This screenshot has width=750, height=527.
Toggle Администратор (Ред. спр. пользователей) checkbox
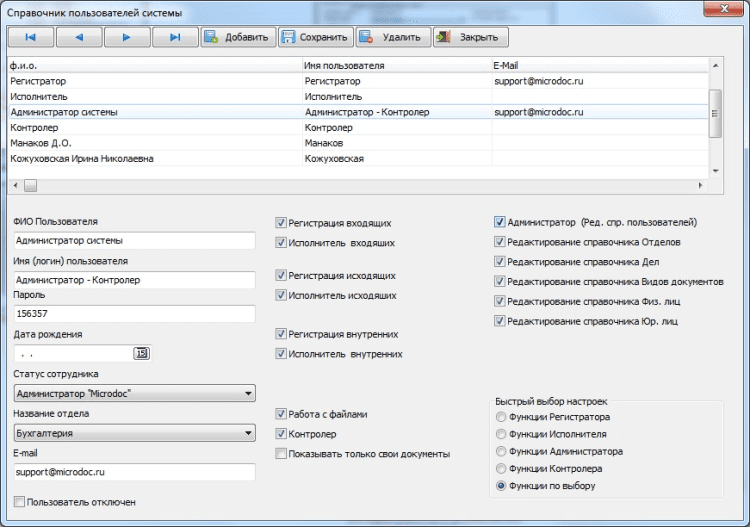pyautogui.click(x=500, y=222)
